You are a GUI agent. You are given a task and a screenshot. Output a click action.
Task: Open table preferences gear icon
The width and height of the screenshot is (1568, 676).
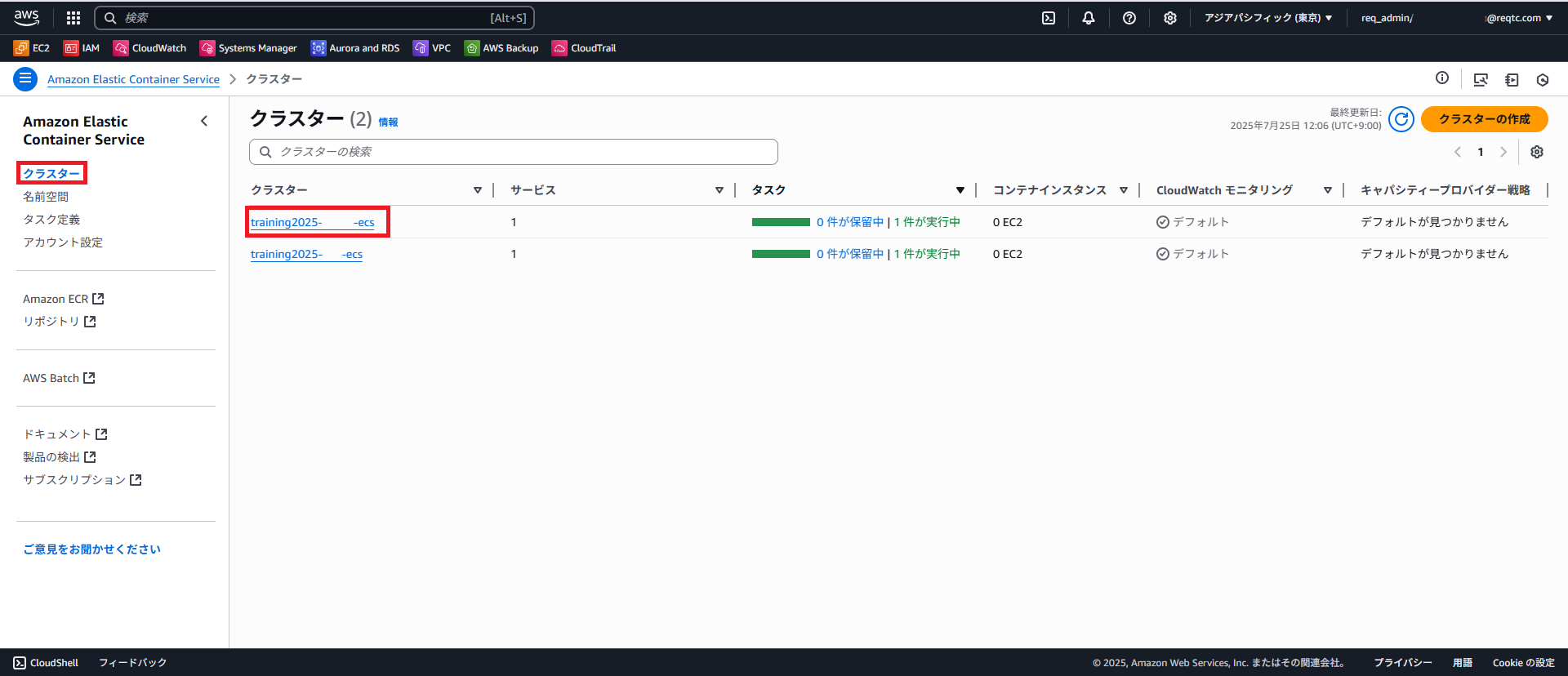1537,152
